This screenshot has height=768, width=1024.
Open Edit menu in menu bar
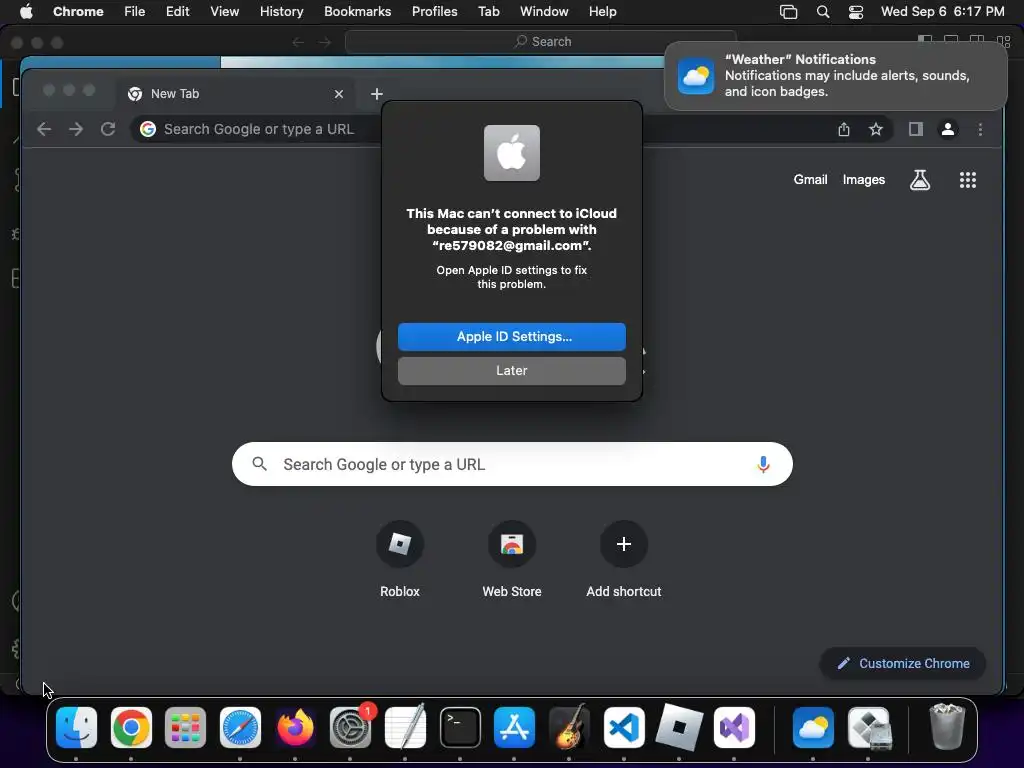pos(178,11)
